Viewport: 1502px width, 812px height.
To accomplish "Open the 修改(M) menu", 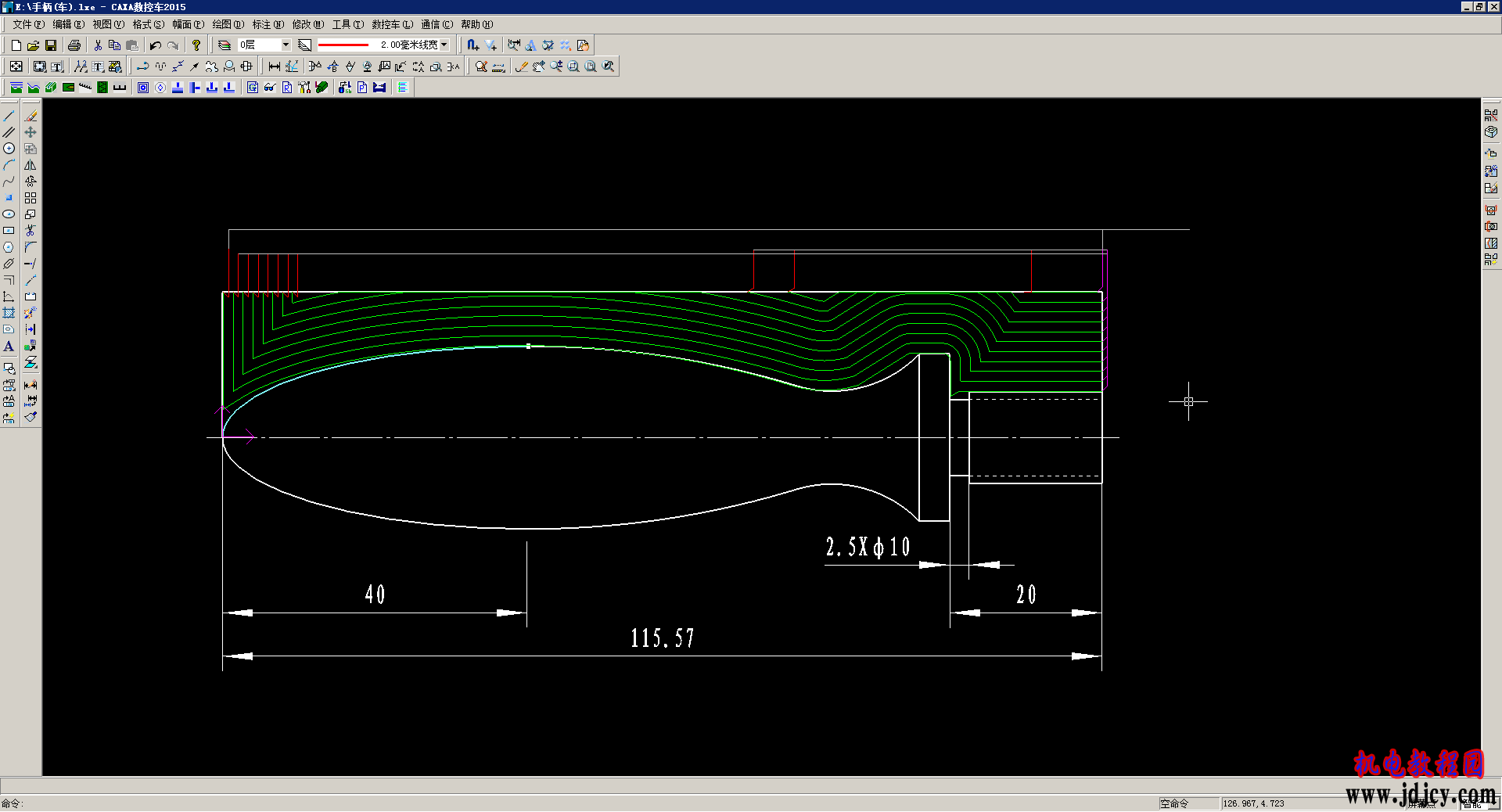I will click(308, 25).
